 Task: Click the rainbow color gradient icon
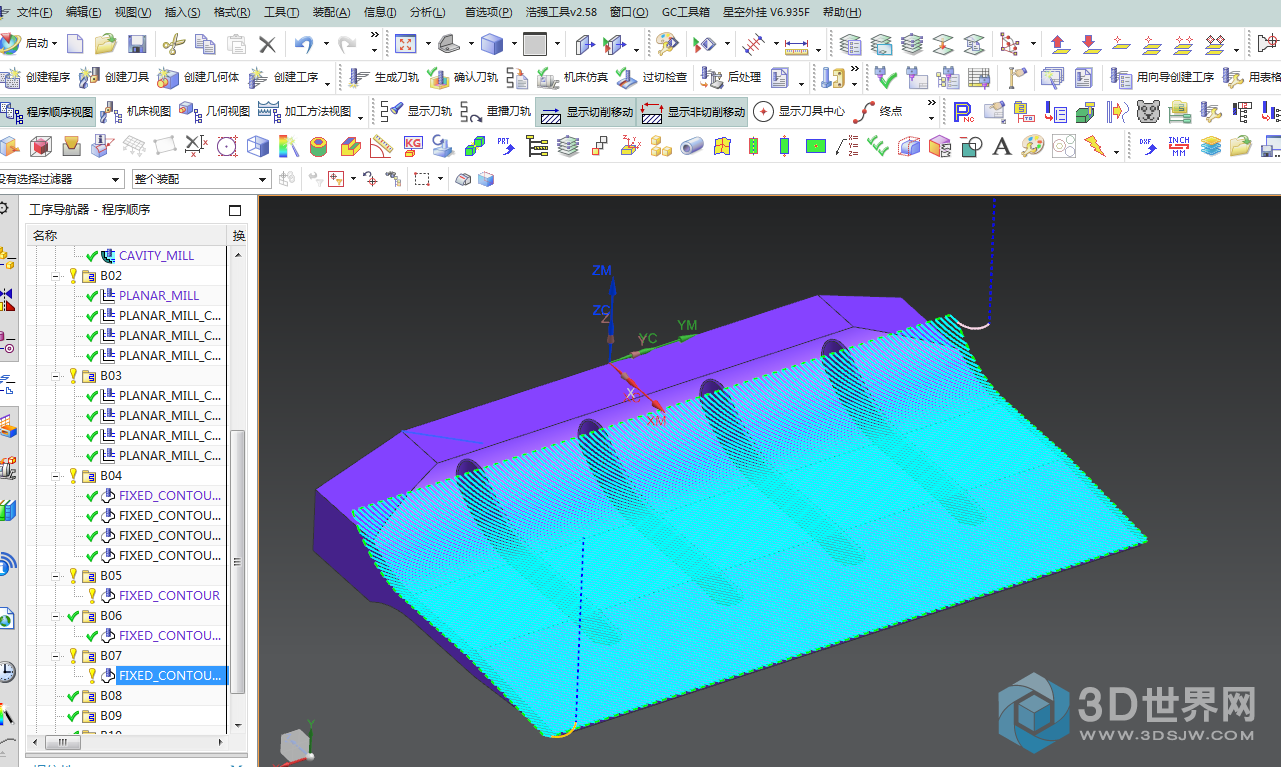point(288,147)
